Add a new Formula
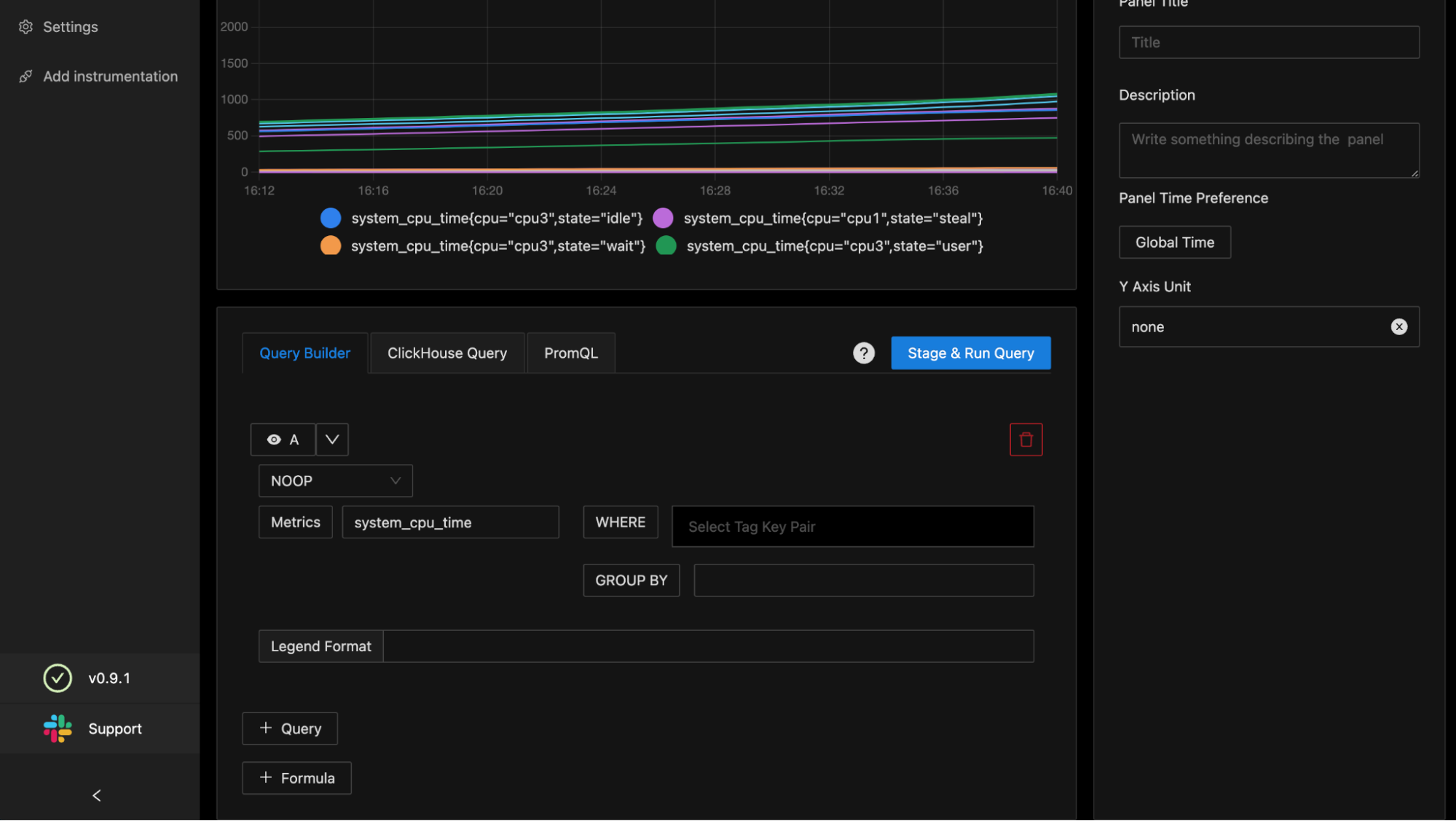The height and width of the screenshot is (821, 1456). (x=297, y=778)
